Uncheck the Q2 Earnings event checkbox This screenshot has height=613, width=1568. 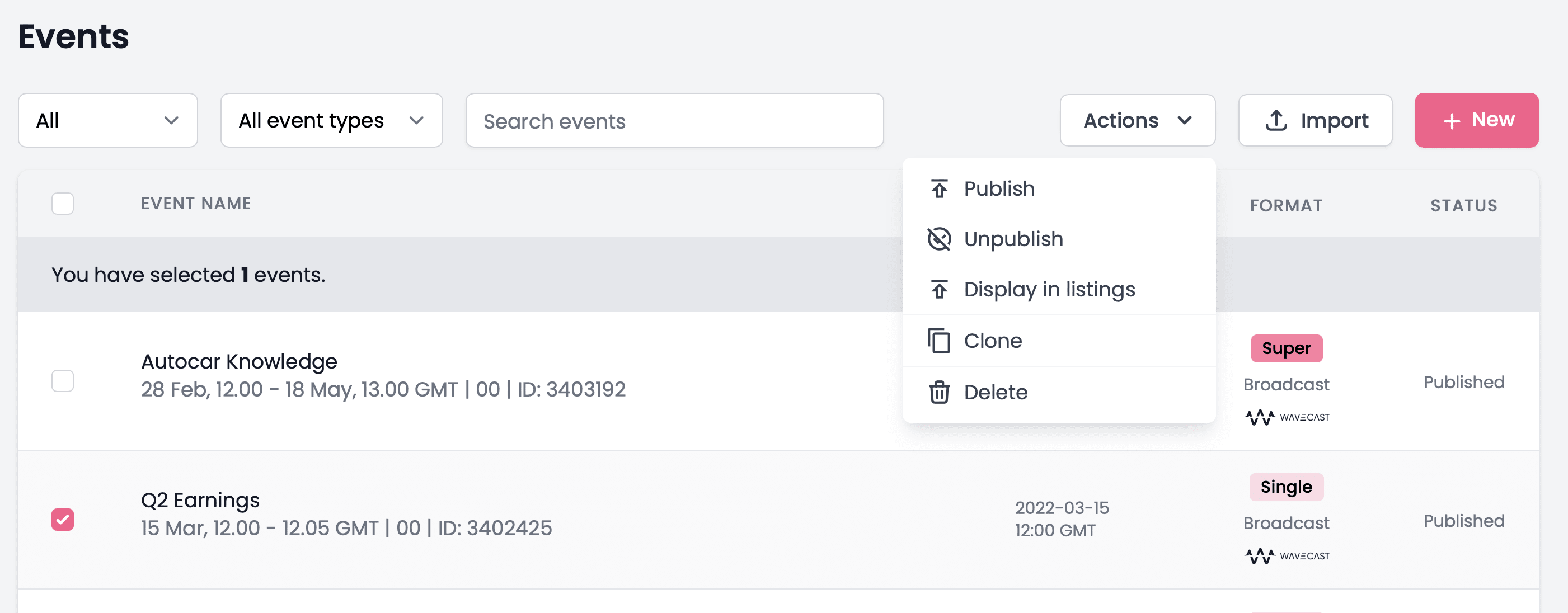[63, 520]
